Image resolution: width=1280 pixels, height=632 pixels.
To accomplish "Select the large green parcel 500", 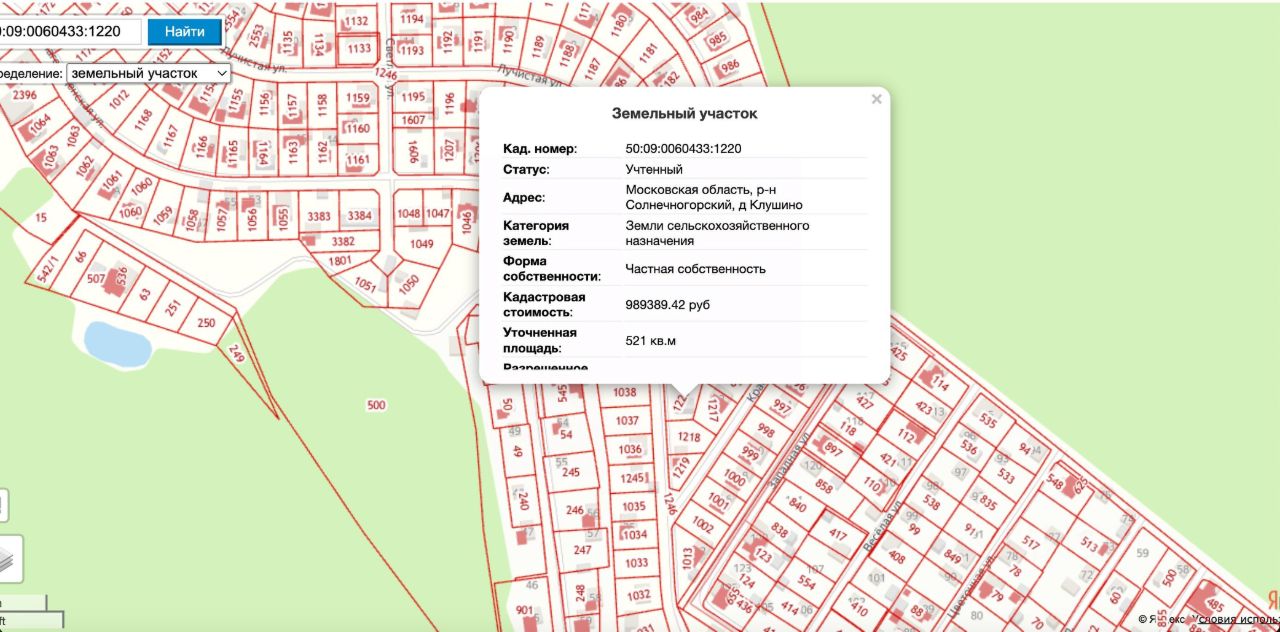I will 376,405.
